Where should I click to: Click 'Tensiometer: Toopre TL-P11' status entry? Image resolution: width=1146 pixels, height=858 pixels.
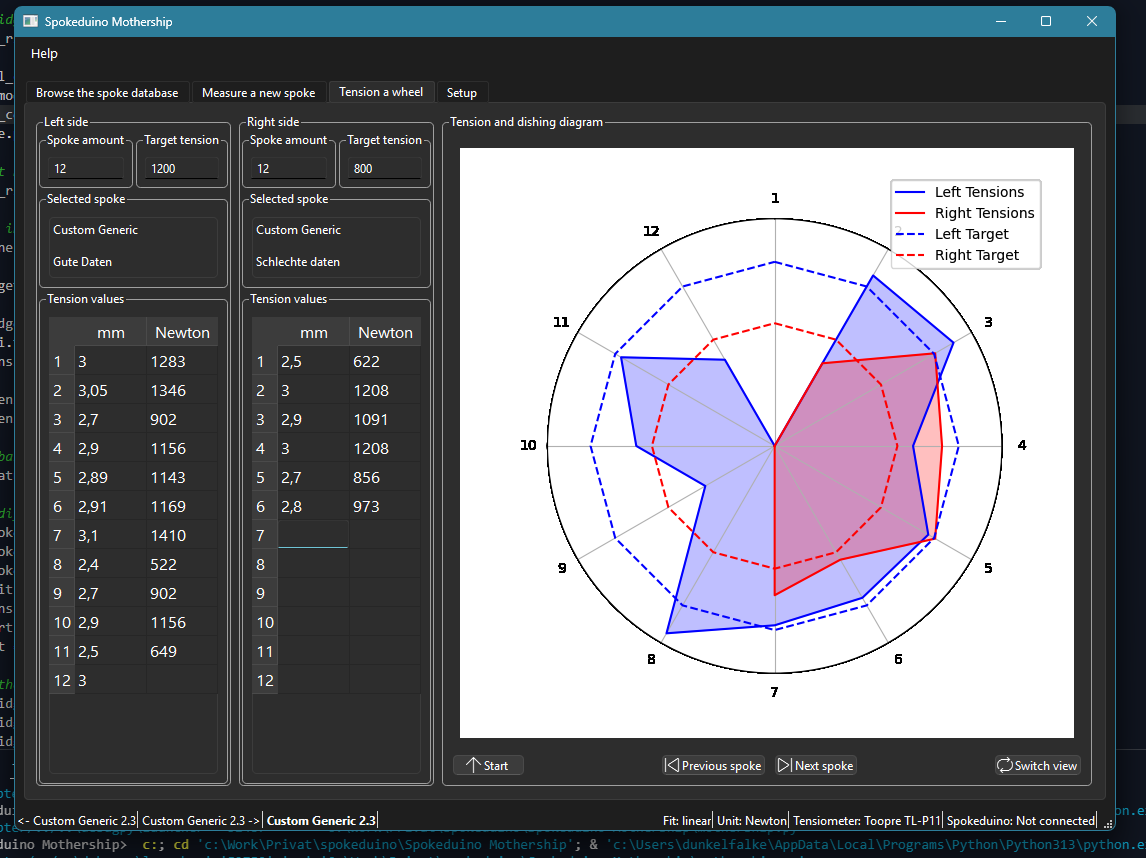pos(867,821)
